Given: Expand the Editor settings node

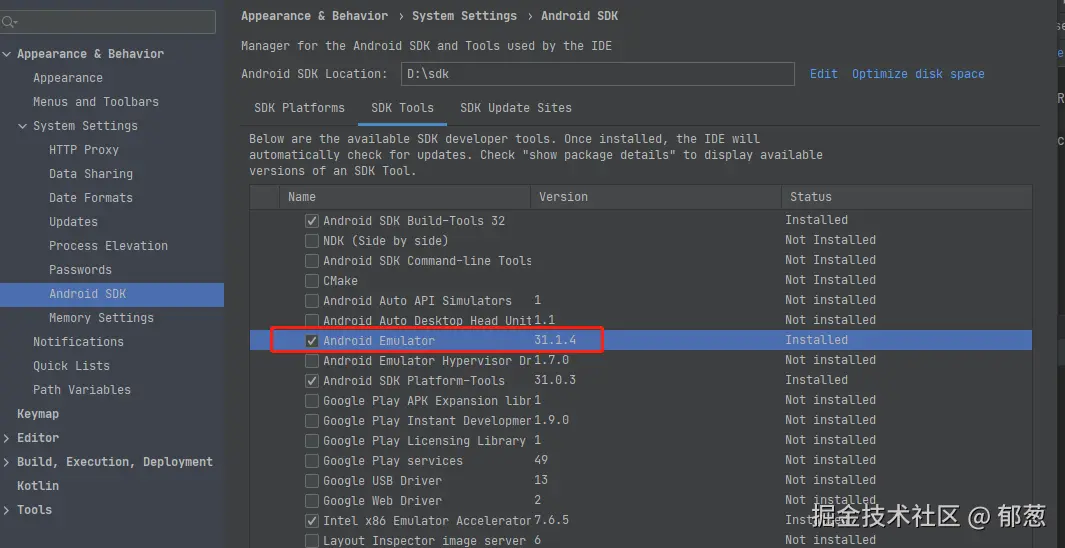Looking at the screenshot, I should click(x=7, y=438).
